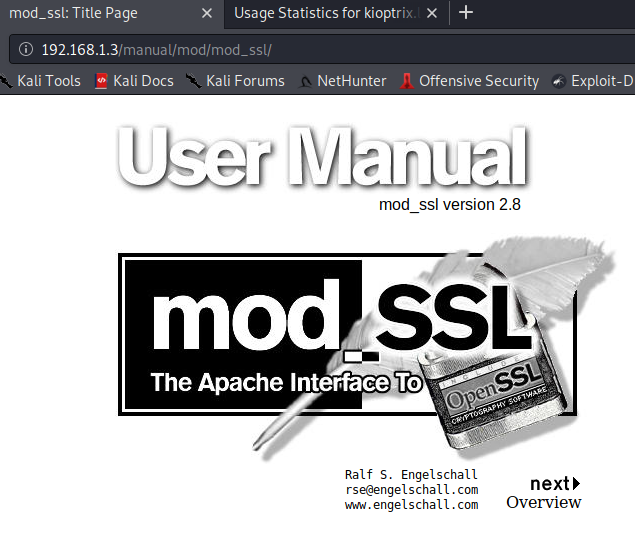Click the mod_ssl version 2.8 text
The width and height of the screenshot is (635, 541).
pos(450,204)
